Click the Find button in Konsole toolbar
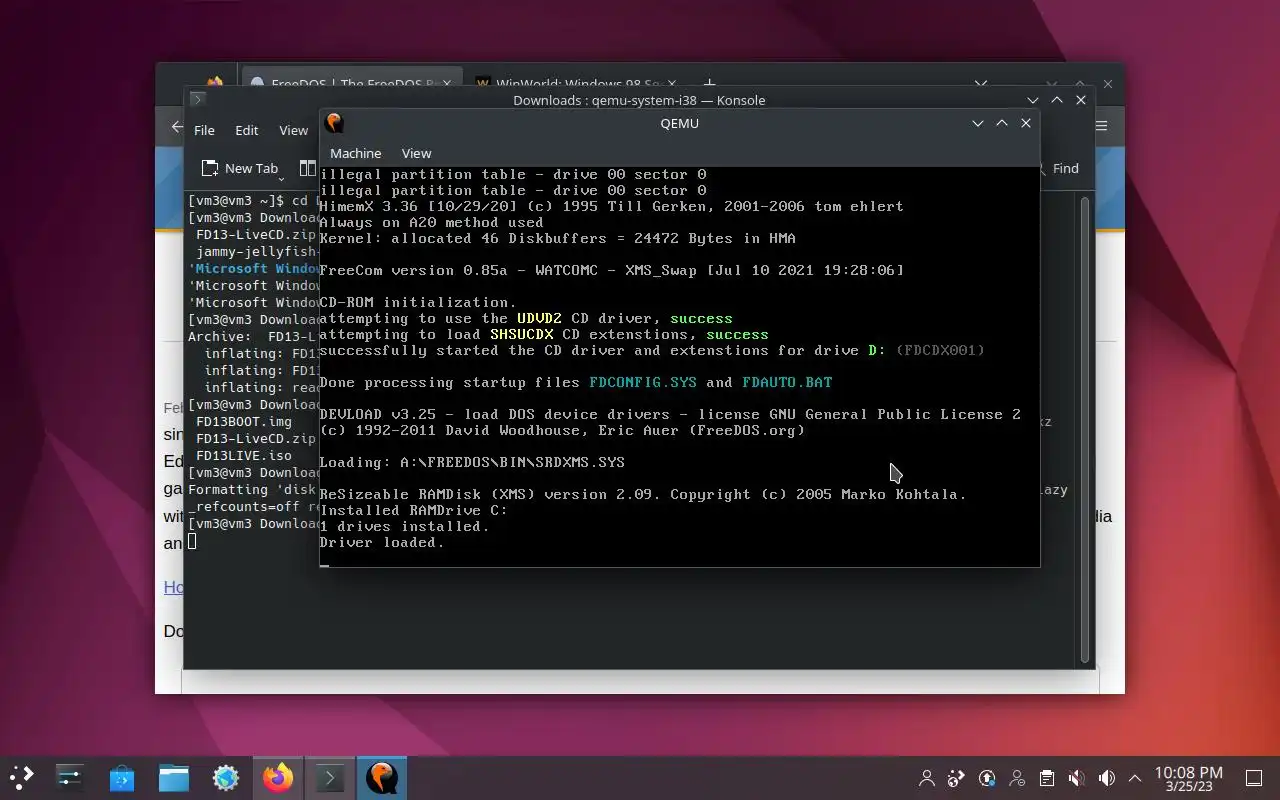This screenshot has height=800, width=1280. (1059, 168)
